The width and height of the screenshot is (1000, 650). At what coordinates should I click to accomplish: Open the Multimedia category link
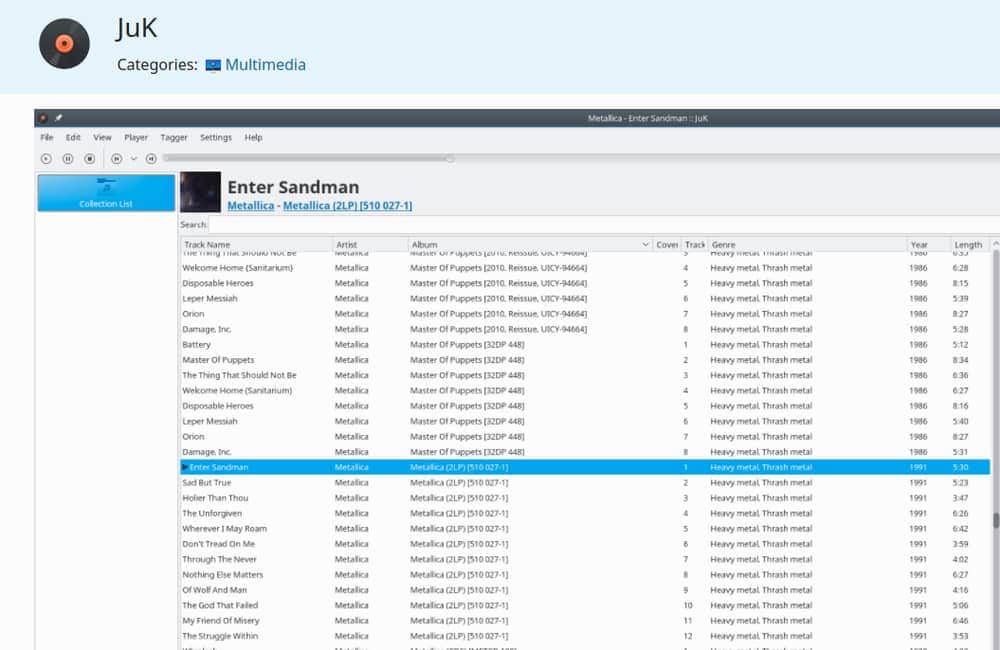(265, 64)
